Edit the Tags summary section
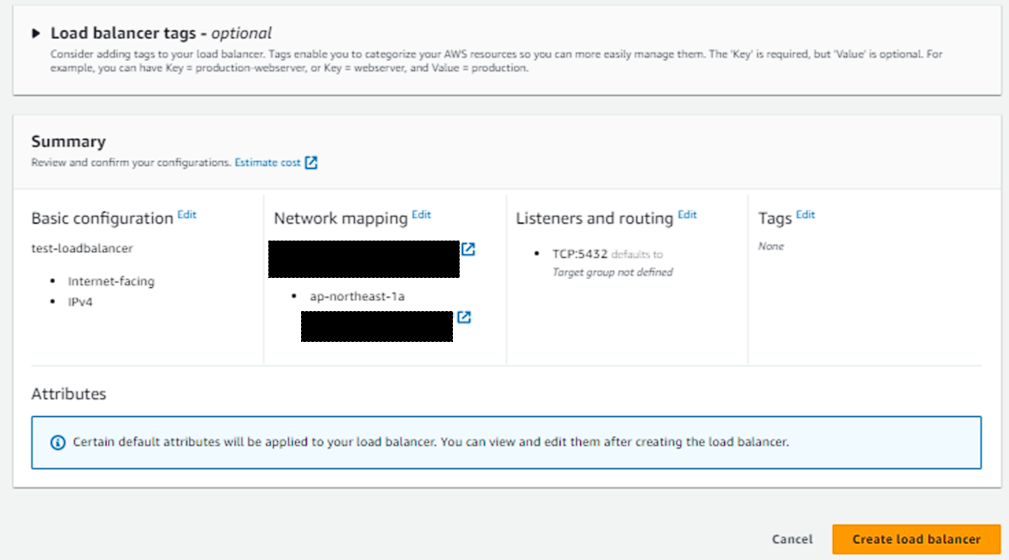This screenshot has height=560, width=1009. pyautogui.click(x=805, y=215)
